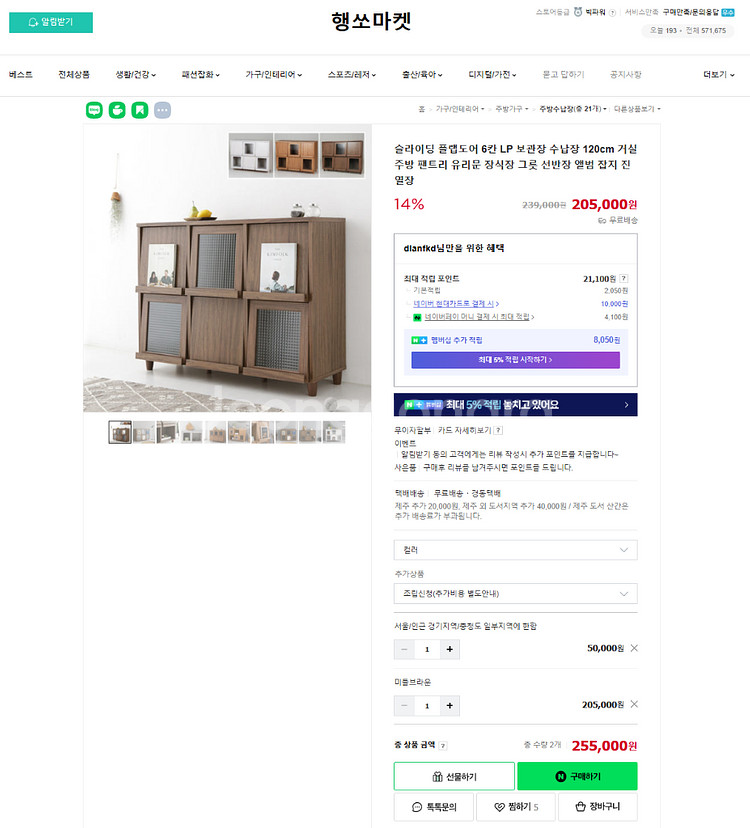Increase 미들브라운 quantity with plus button
The height and width of the screenshot is (828, 750).
point(449,705)
